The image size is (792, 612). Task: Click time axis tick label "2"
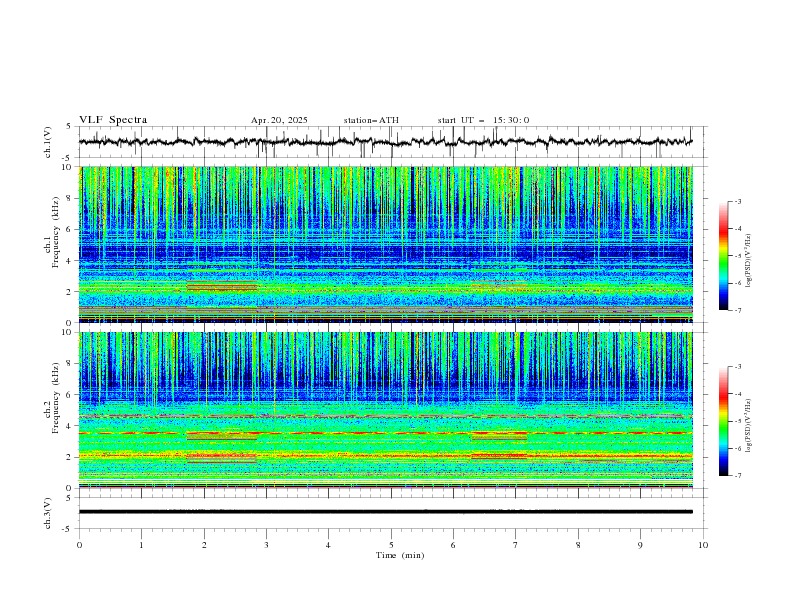(x=204, y=545)
